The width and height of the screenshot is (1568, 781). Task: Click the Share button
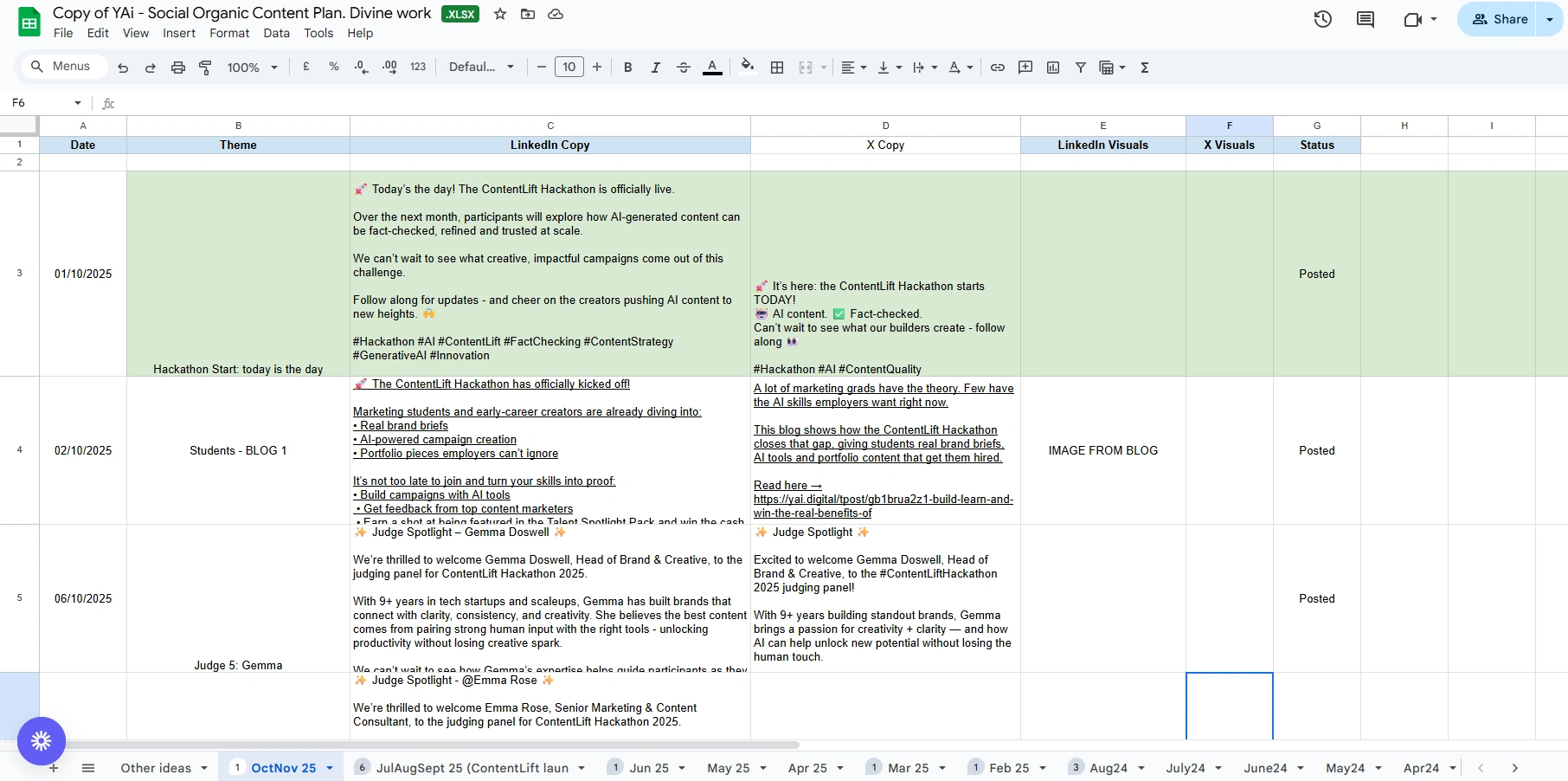click(x=1500, y=19)
